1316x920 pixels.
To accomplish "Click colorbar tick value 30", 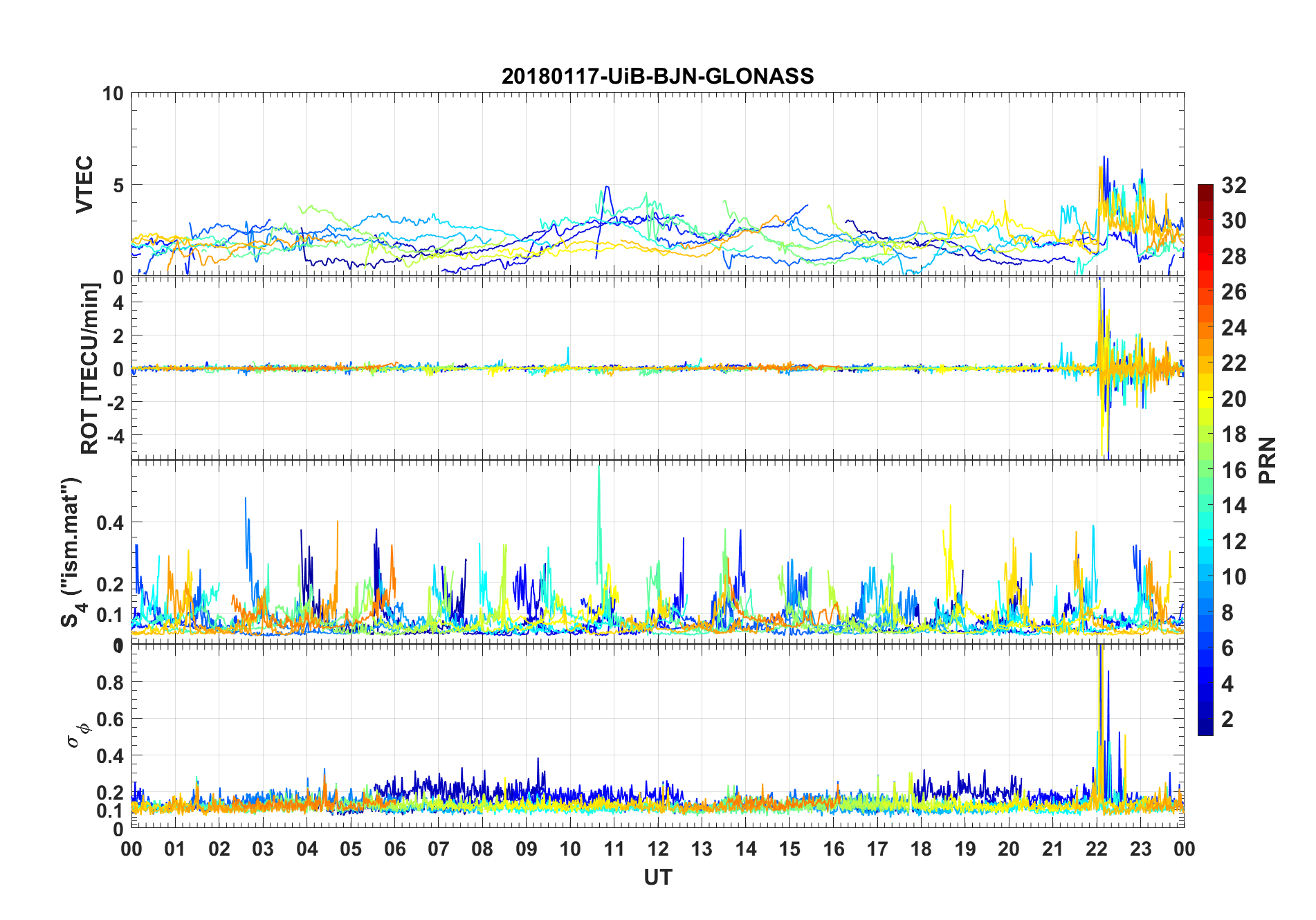I will [1234, 221].
